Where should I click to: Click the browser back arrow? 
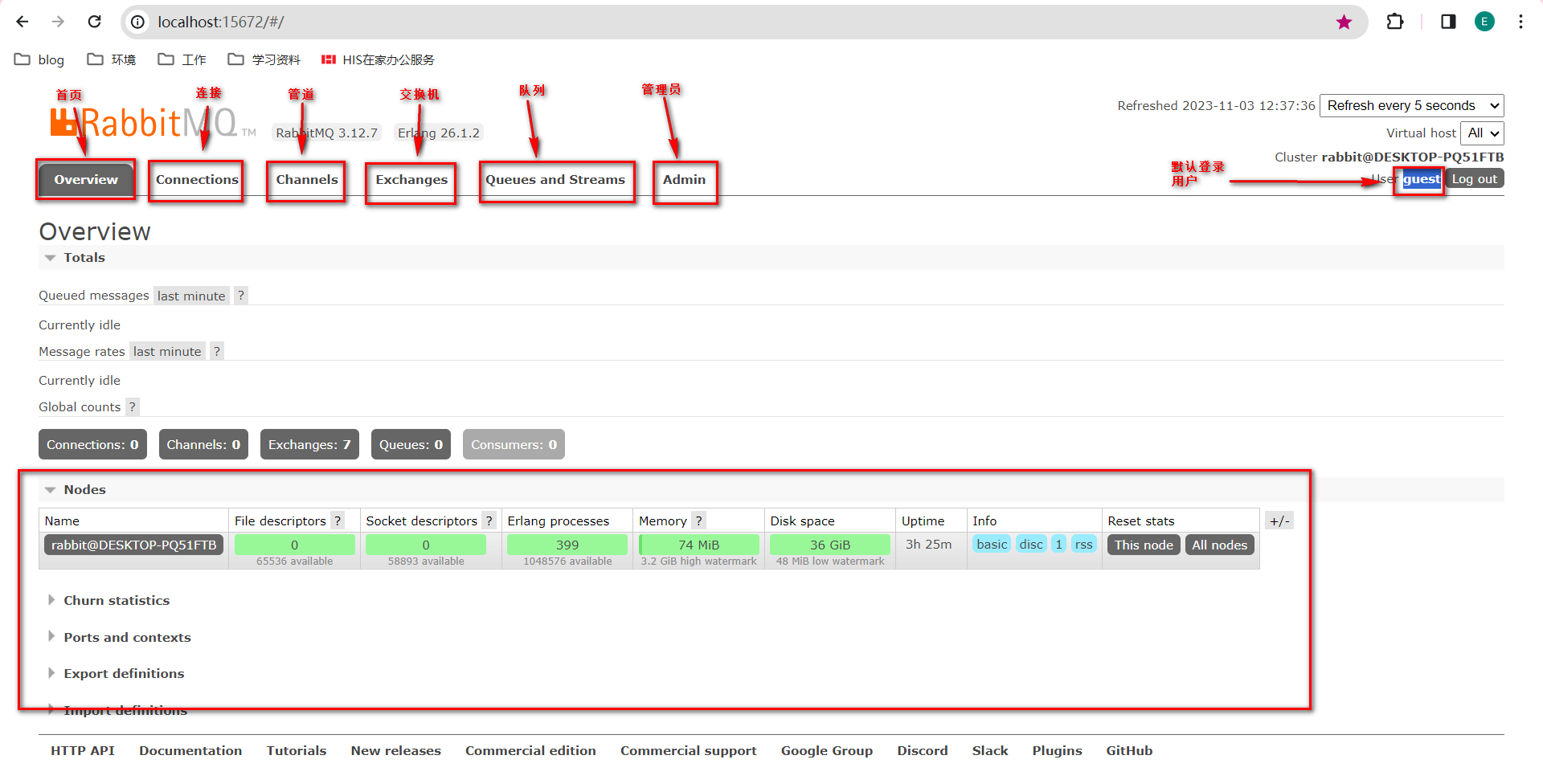(23, 22)
